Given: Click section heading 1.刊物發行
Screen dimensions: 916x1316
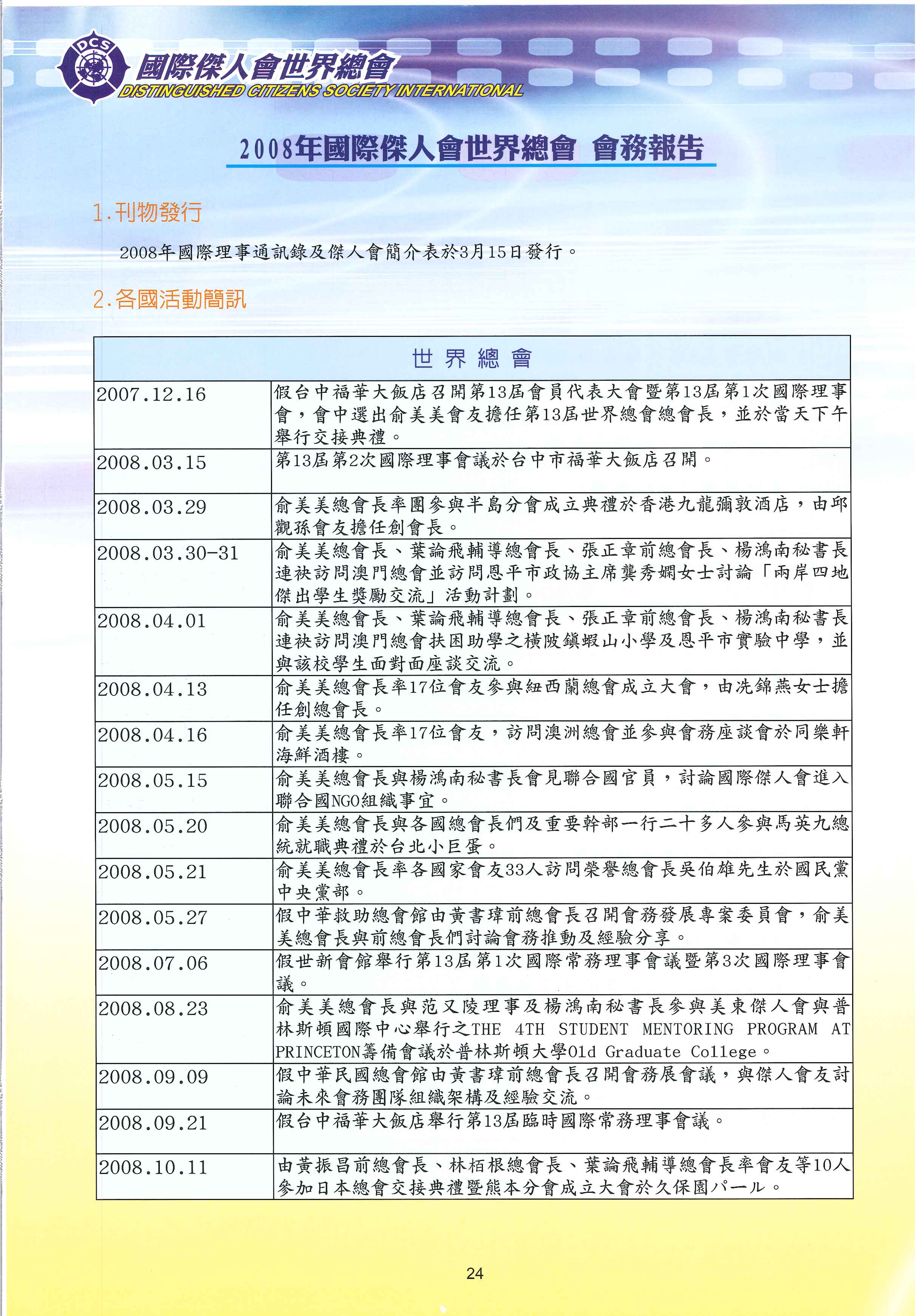Looking at the screenshot, I should point(147,213).
